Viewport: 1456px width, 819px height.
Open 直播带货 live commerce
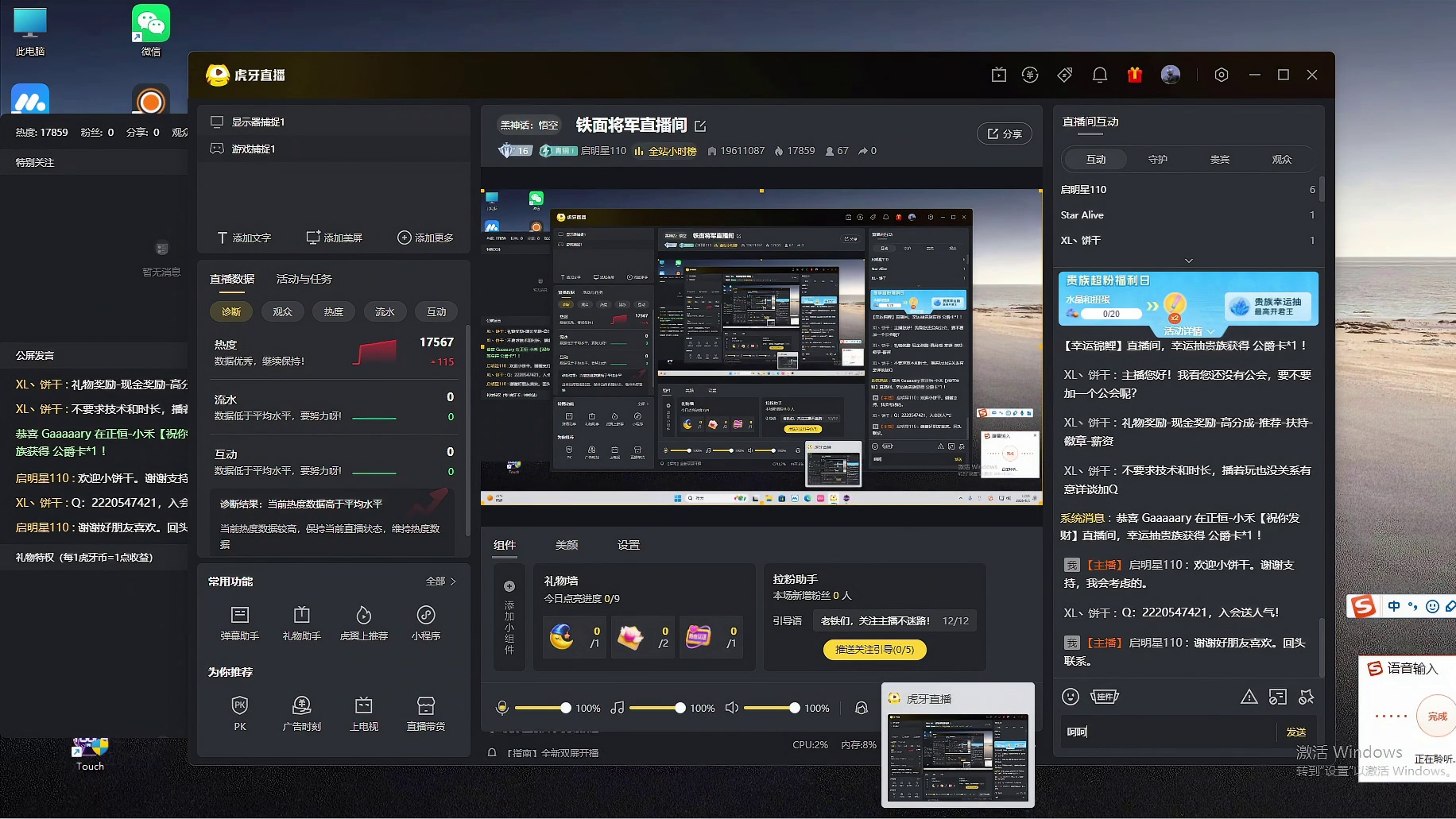point(426,713)
